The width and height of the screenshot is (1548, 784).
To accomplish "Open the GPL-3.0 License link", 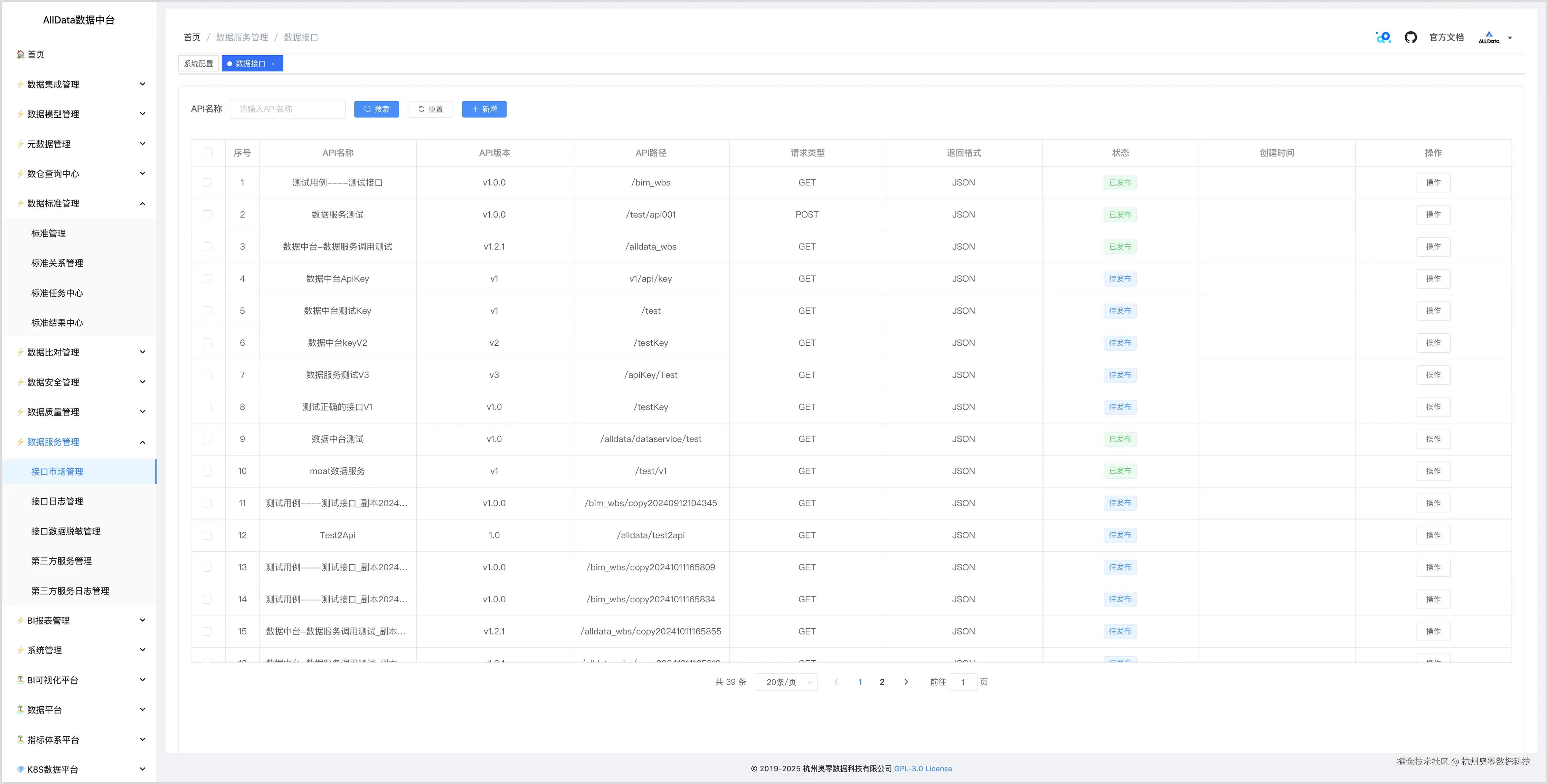I will (x=923, y=768).
